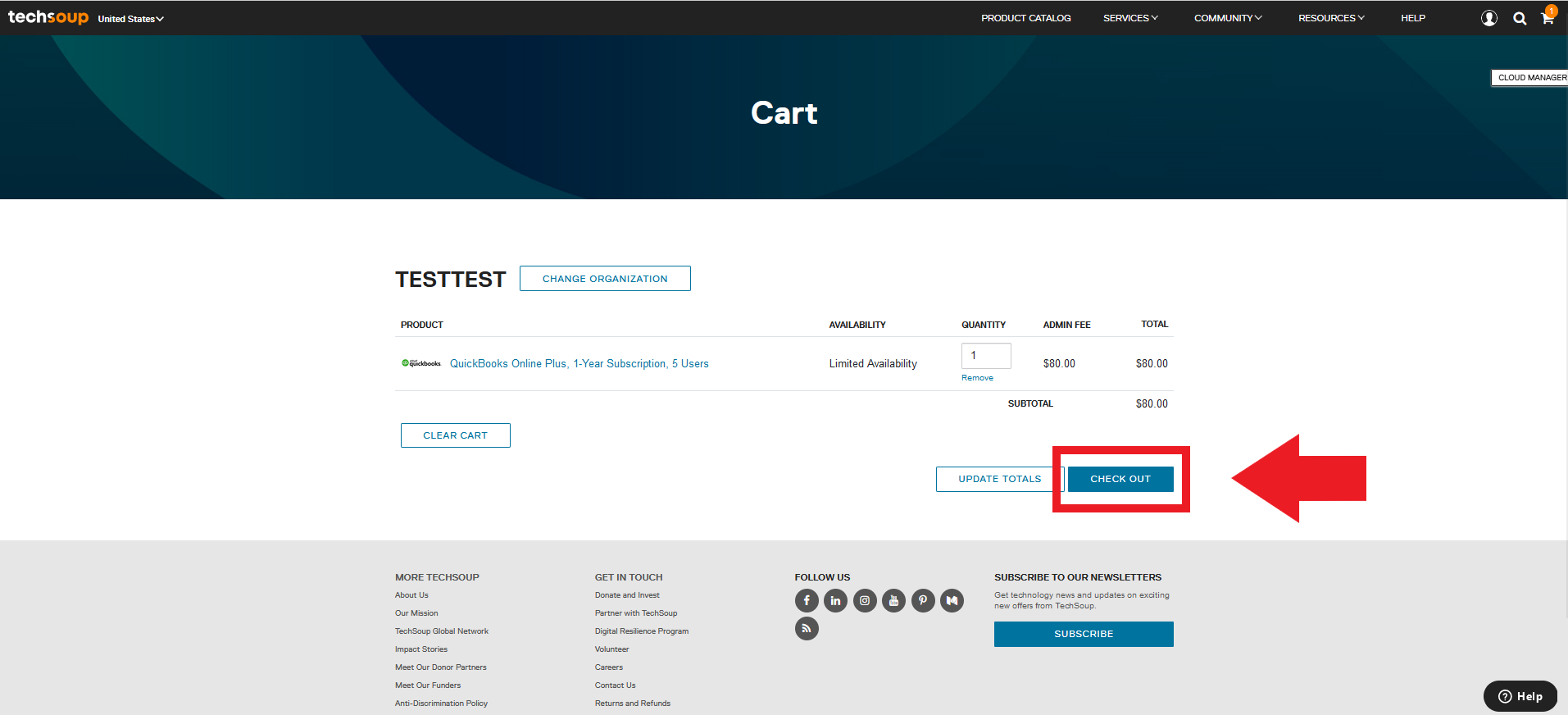This screenshot has height=715, width=1568.
Task: Open the RSS feed icon
Action: pos(807,629)
